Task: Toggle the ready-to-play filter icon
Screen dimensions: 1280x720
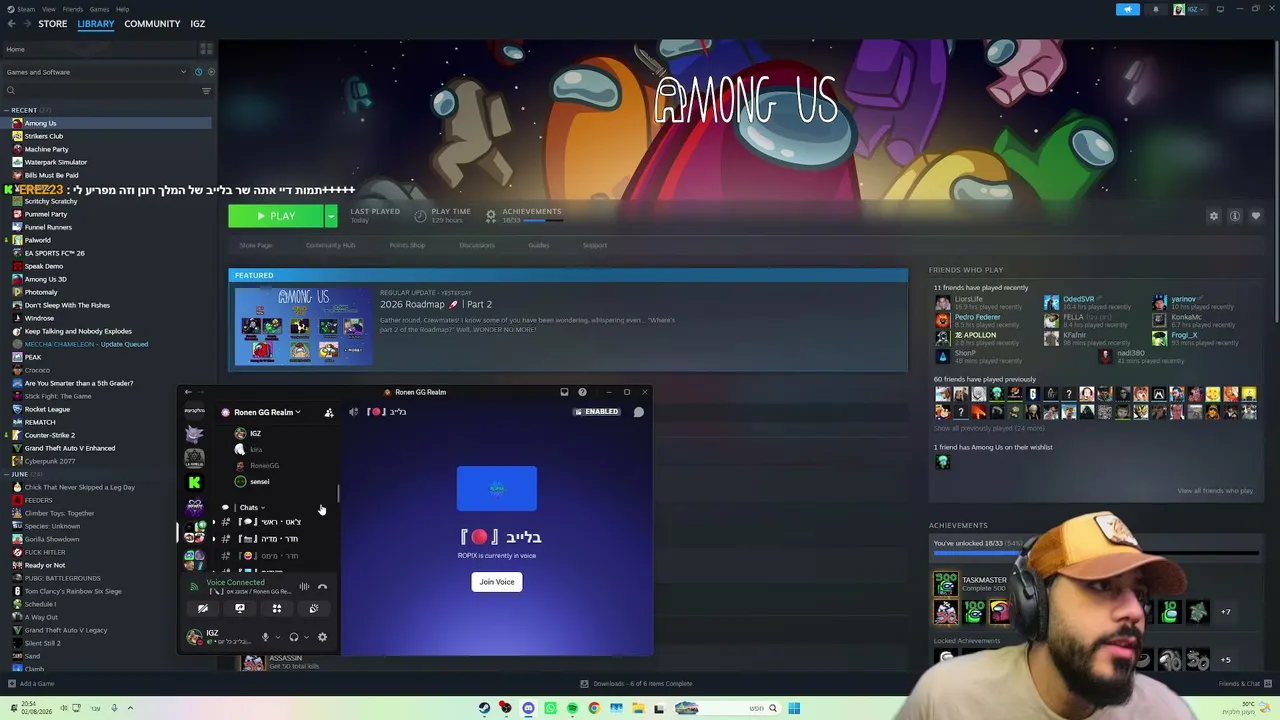Action: tap(210, 72)
